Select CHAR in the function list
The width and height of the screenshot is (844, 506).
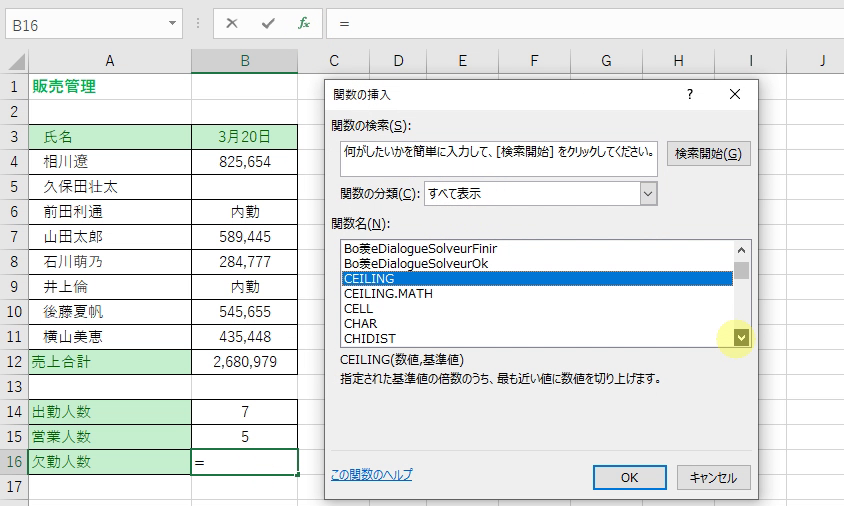(360, 323)
